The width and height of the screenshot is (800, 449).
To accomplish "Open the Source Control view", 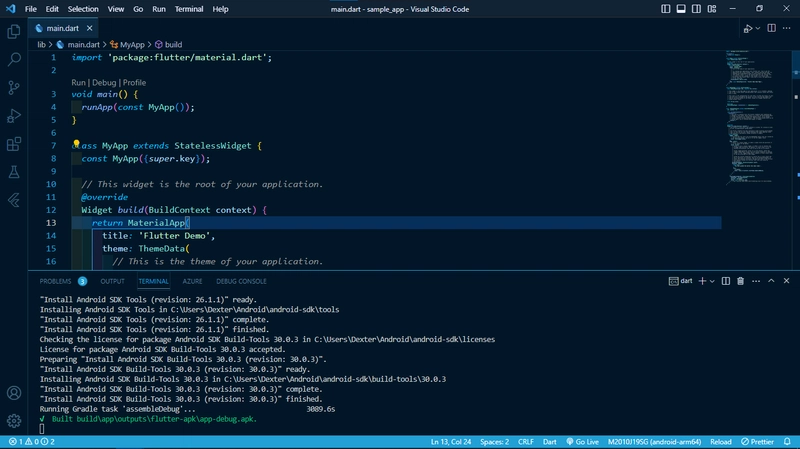I will click(x=14, y=88).
